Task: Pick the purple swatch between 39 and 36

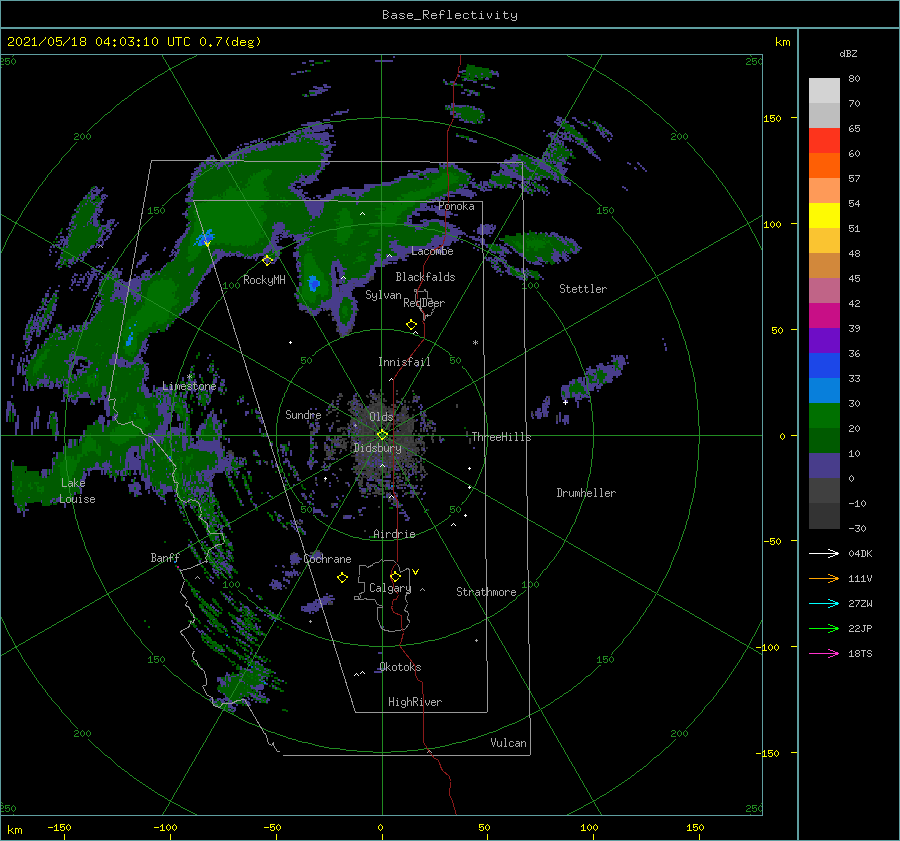Action: point(824,341)
